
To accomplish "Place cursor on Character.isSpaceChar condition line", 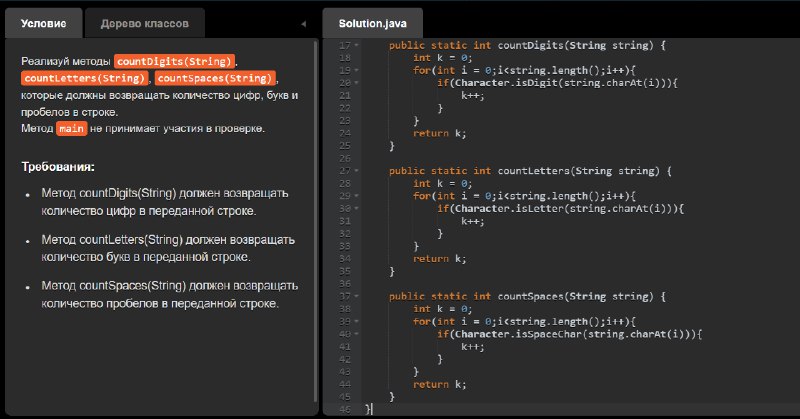I will [569, 334].
